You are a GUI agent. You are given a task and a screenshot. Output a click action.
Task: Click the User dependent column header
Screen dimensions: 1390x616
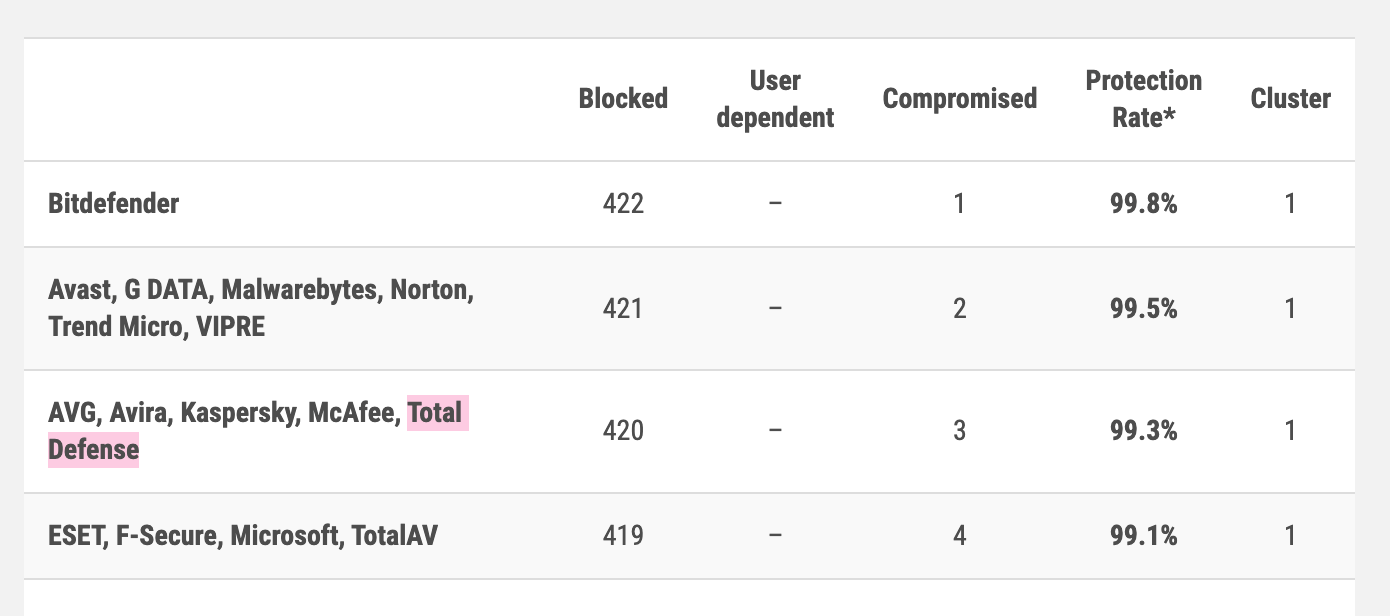(775, 98)
